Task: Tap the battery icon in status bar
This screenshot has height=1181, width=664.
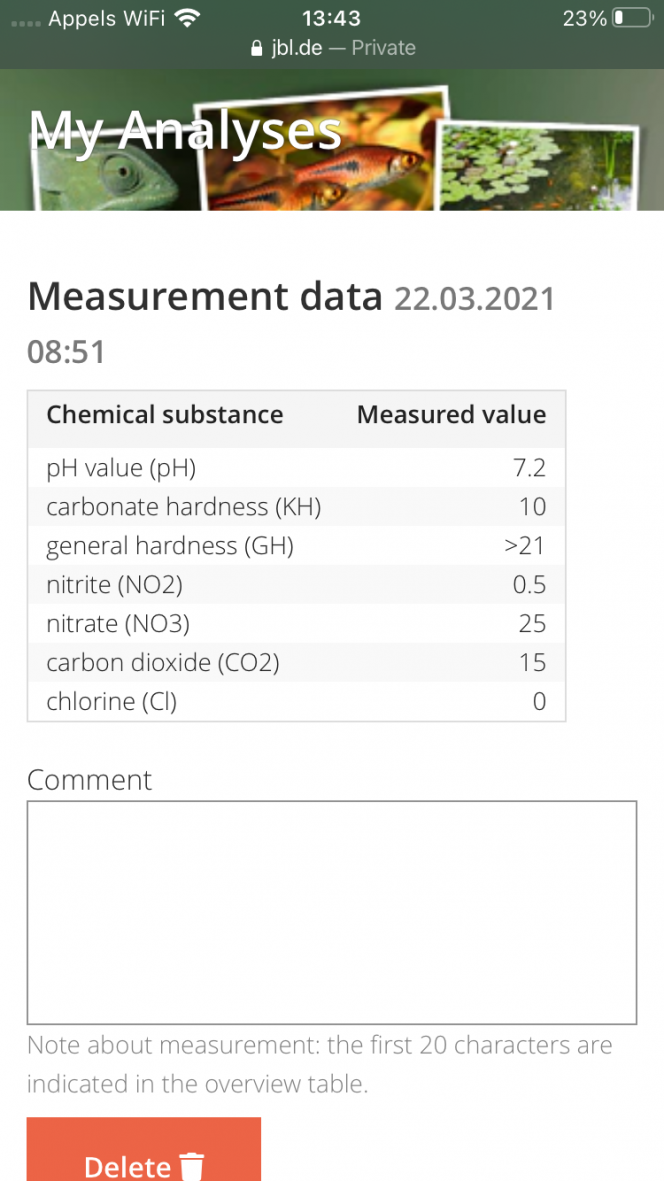Action: [632, 18]
